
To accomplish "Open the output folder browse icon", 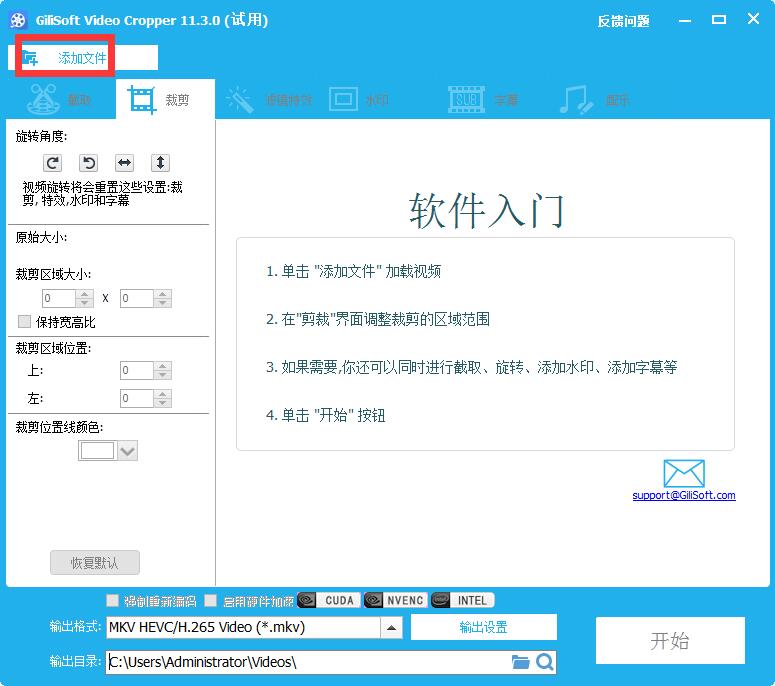I will [520, 662].
